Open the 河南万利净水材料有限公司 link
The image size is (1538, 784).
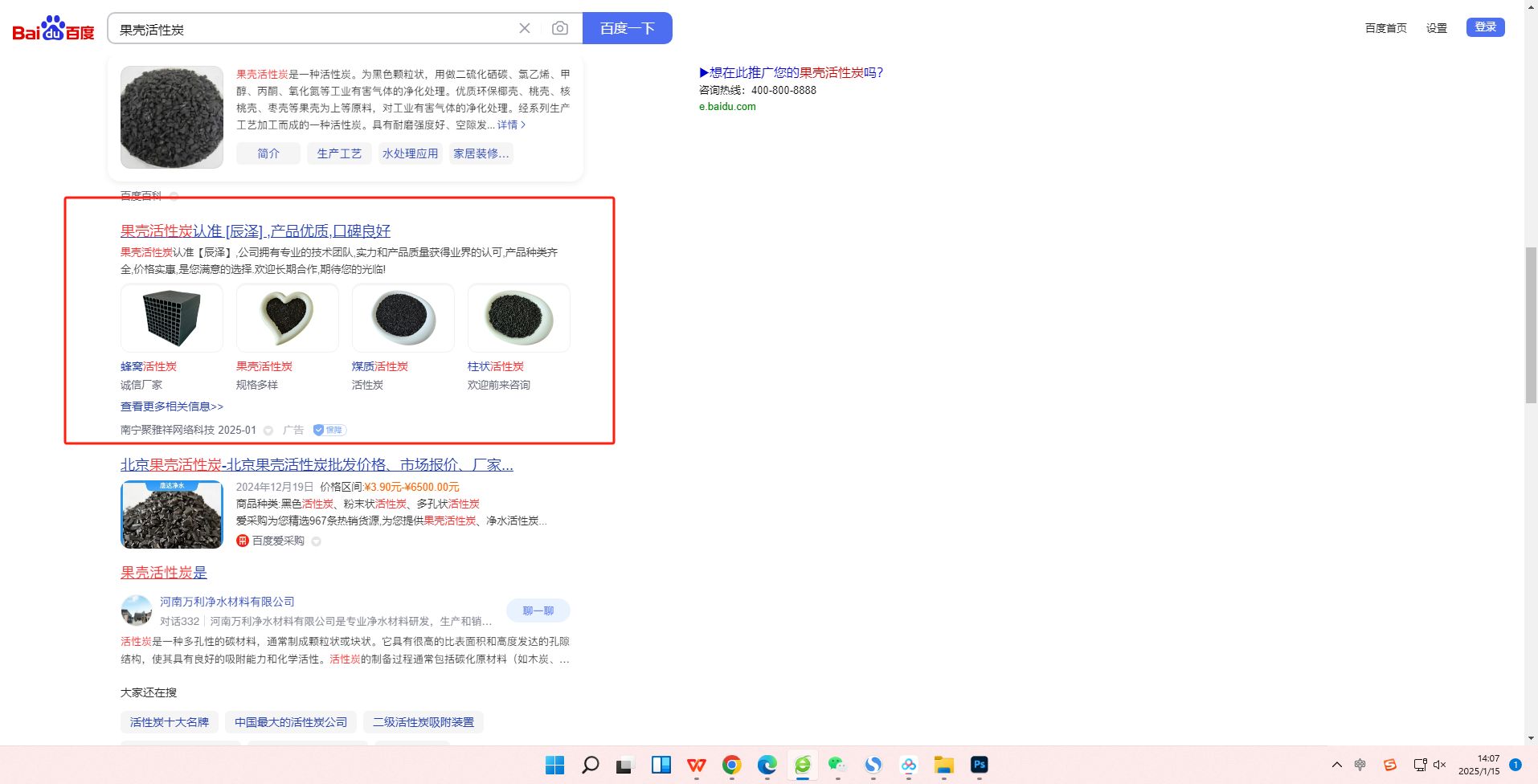pyautogui.click(x=227, y=602)
